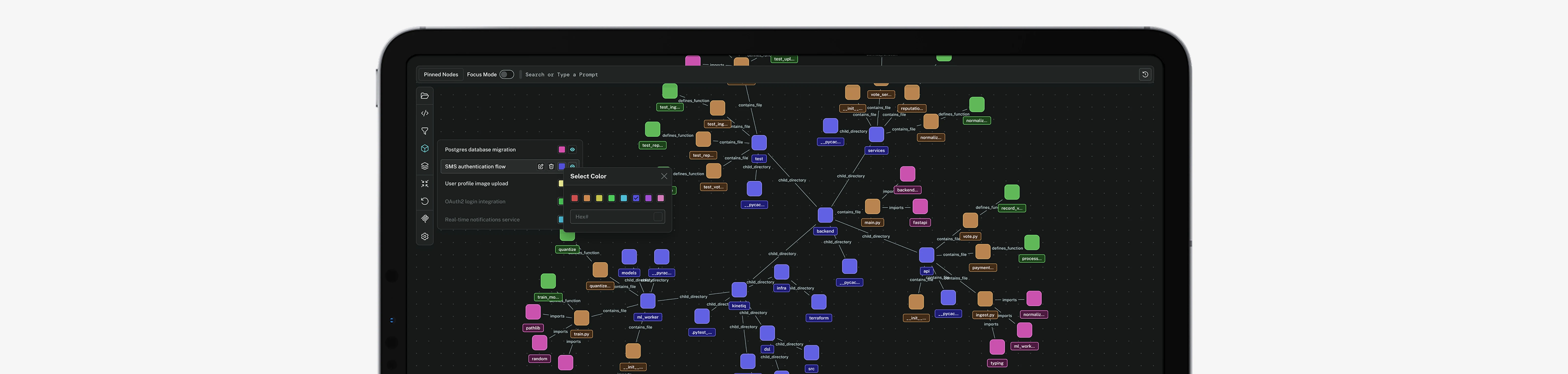The height and width of the screenshot is (374, 1568).
Task: Click the Pinned Nodes button
Action: pos(441,74)
